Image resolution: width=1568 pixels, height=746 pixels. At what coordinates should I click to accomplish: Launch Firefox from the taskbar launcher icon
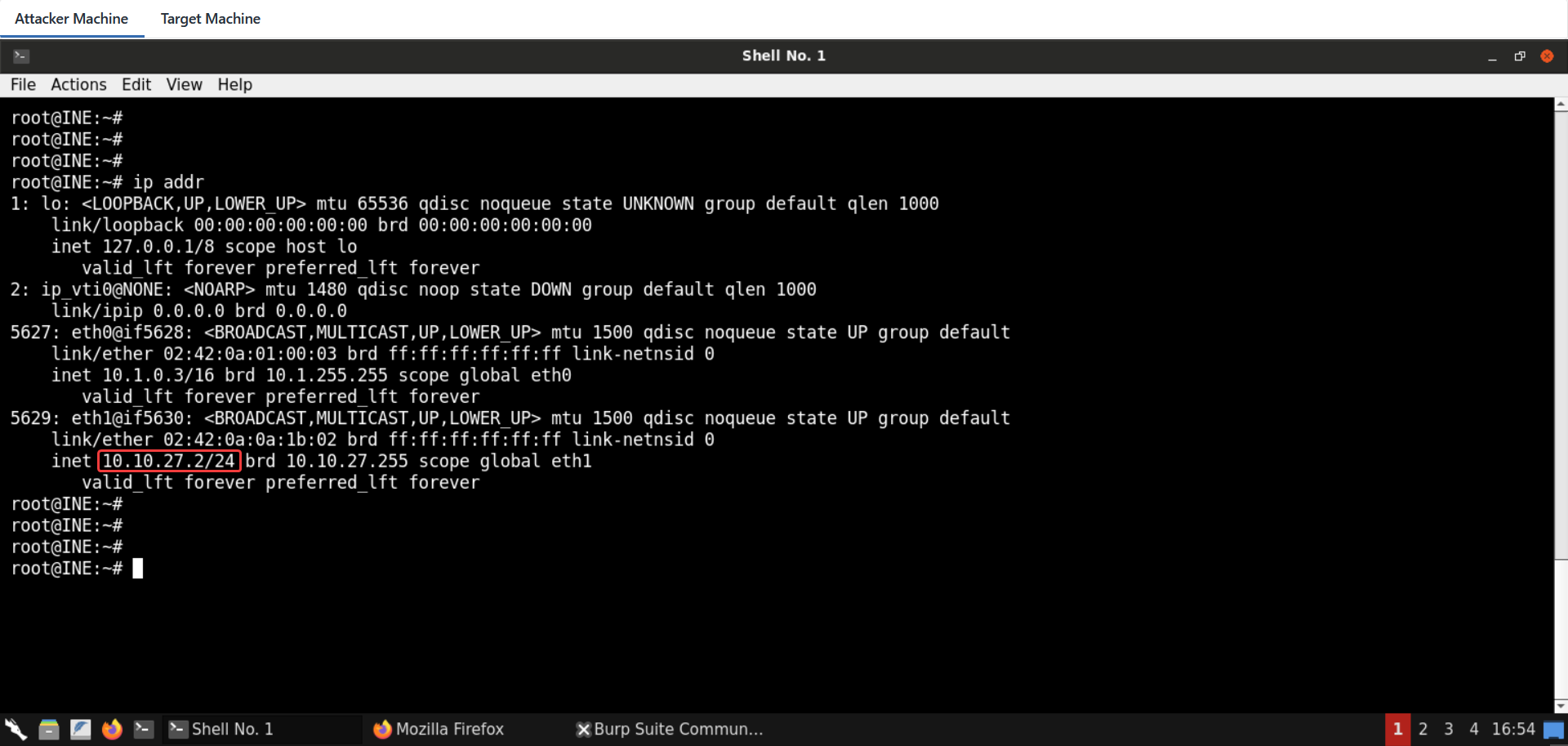pos(112,729)
